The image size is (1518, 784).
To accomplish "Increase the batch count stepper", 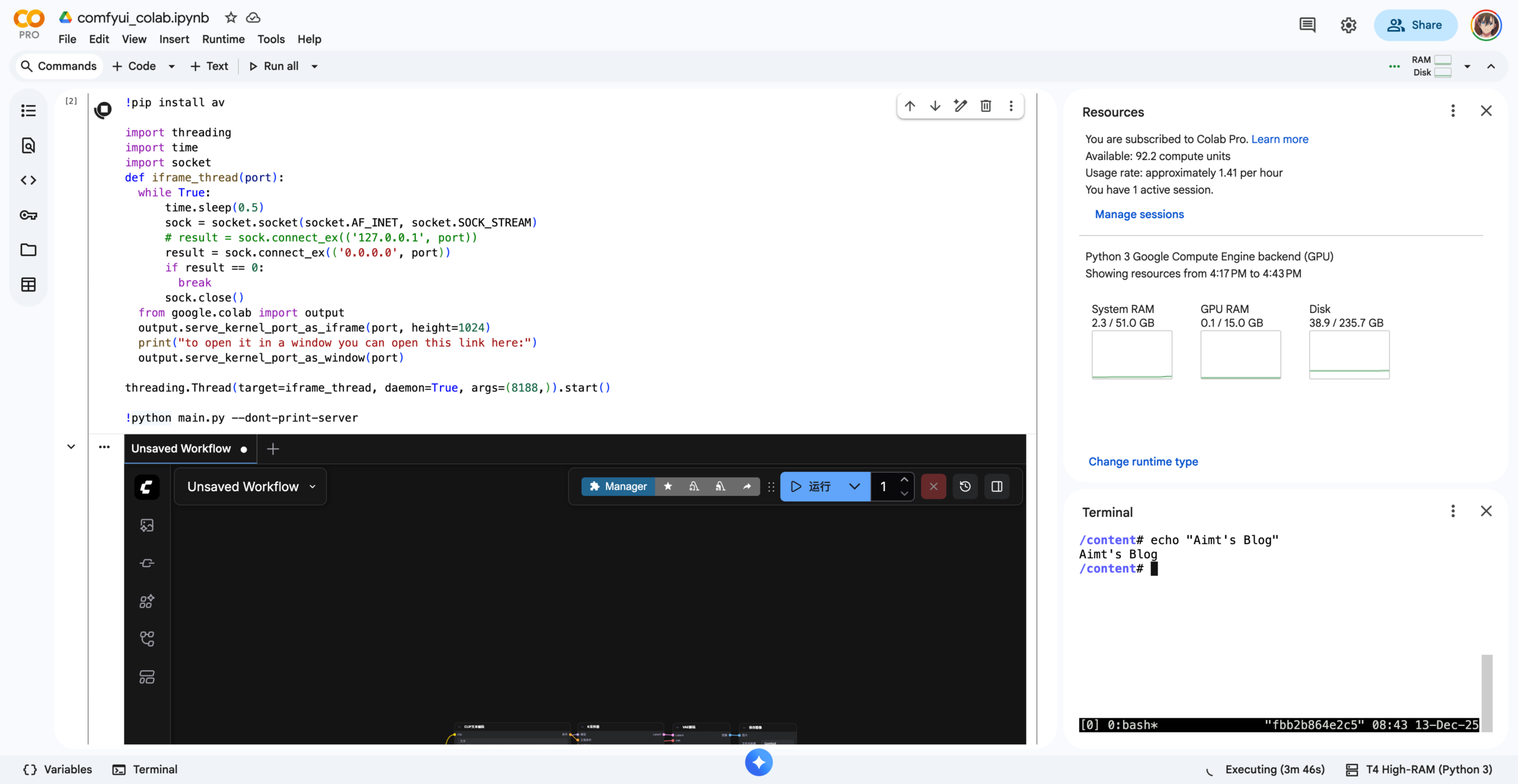I will click(x=904, y=479).
